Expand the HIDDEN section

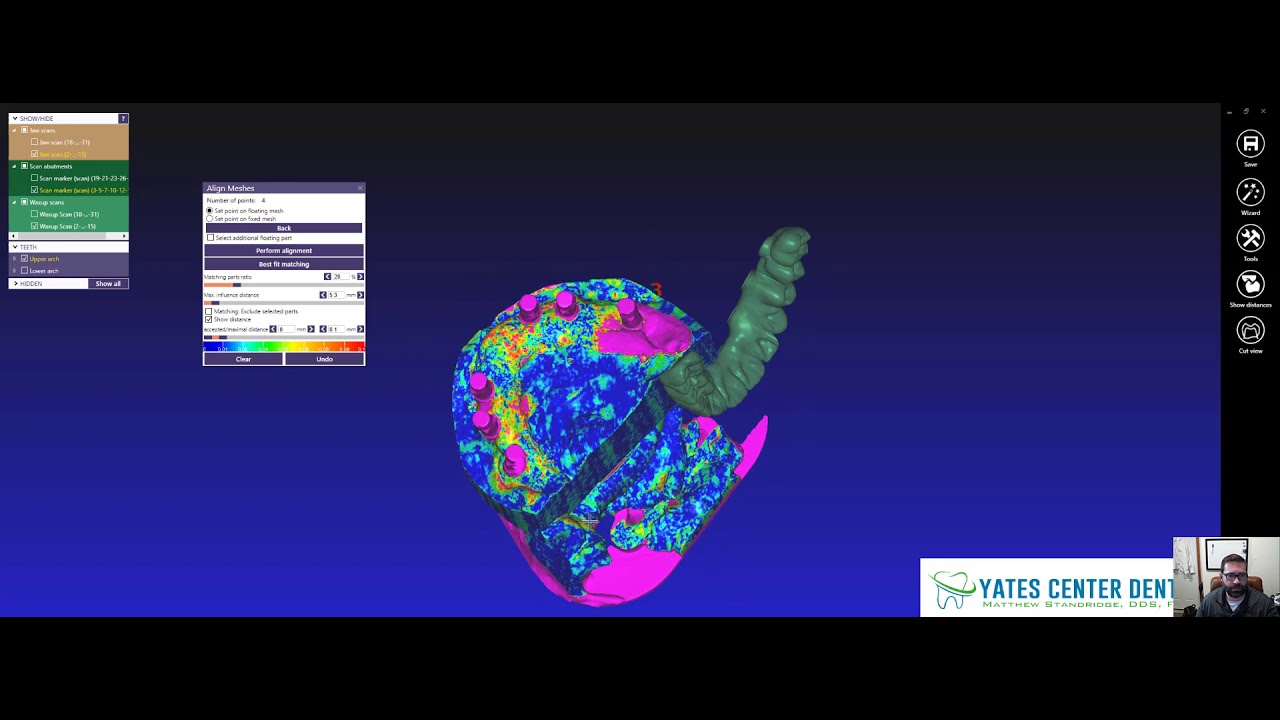[15, 284]
